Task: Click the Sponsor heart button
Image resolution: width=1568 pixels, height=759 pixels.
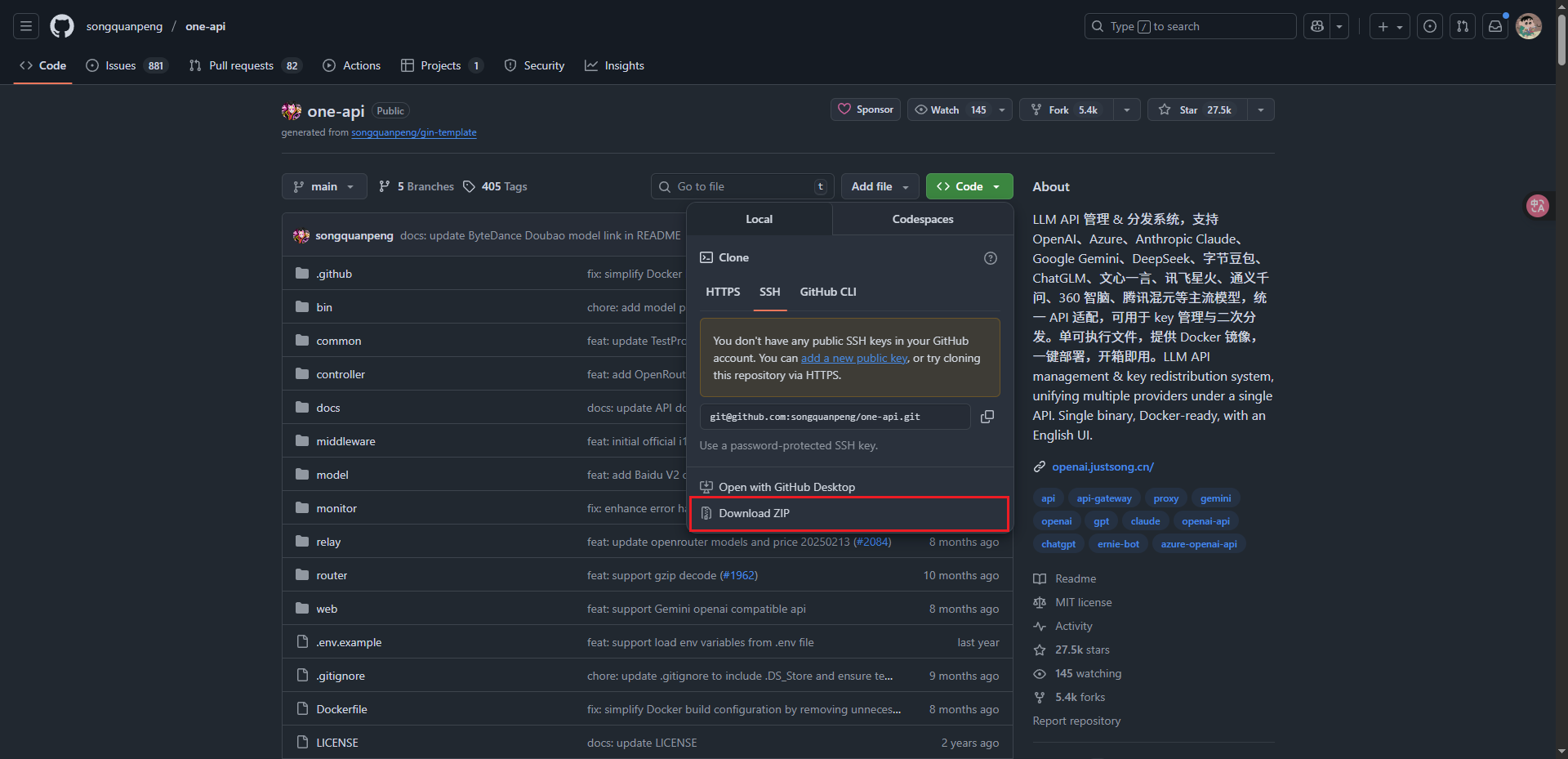Action: coord(866,109)
